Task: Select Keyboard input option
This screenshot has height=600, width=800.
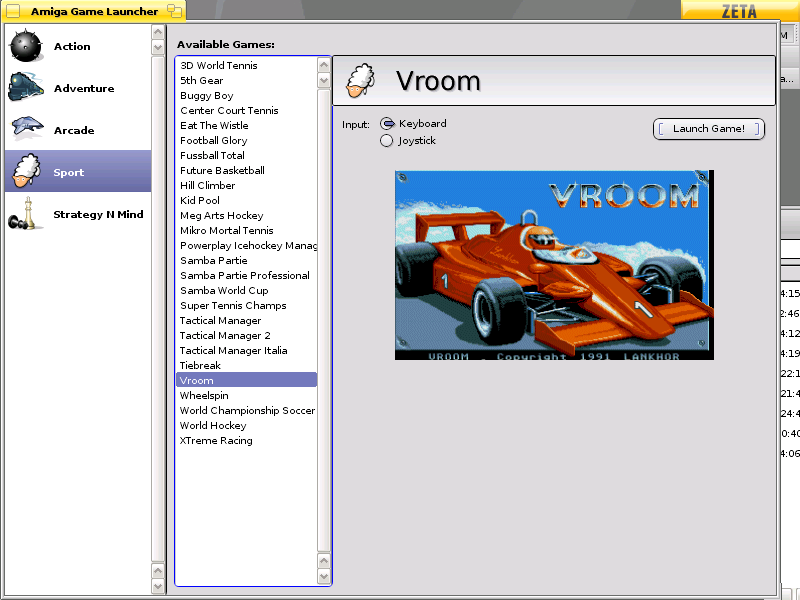Action: pyautogui.click(x=387, y=124)
